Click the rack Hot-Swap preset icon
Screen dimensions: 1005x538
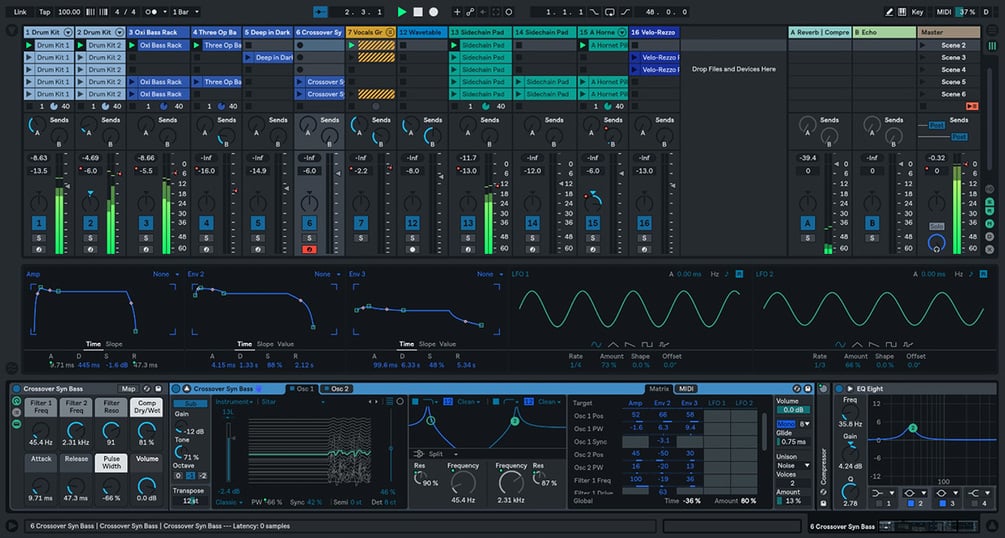pos(147,389)
